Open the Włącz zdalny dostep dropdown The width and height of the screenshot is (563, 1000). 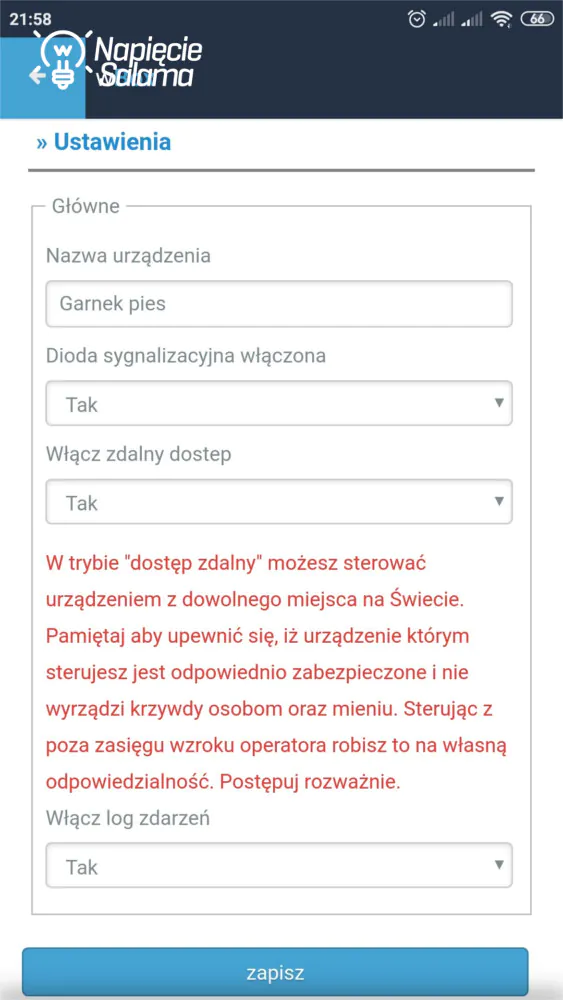[279, 502]
